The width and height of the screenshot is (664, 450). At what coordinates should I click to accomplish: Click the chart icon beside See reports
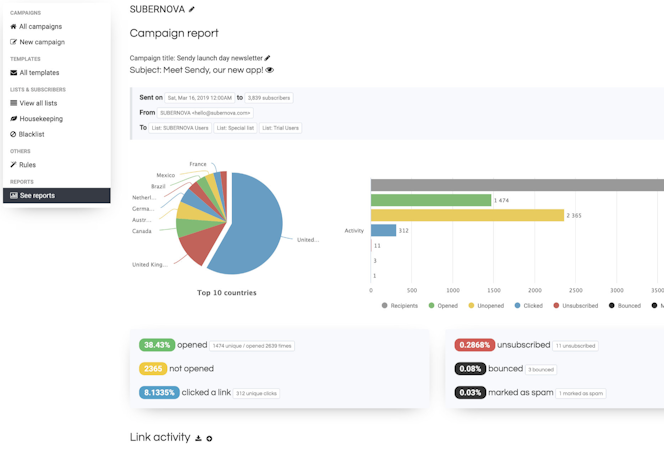[x=14, y=196]
